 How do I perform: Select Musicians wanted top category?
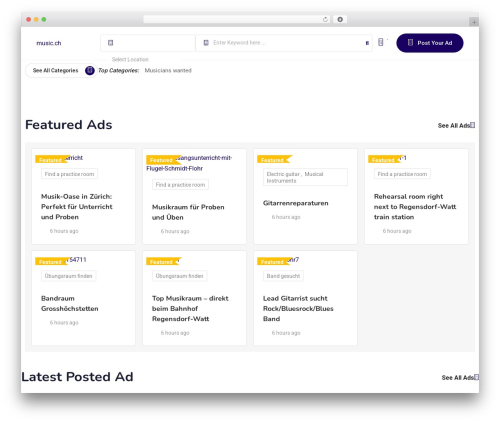168,70
